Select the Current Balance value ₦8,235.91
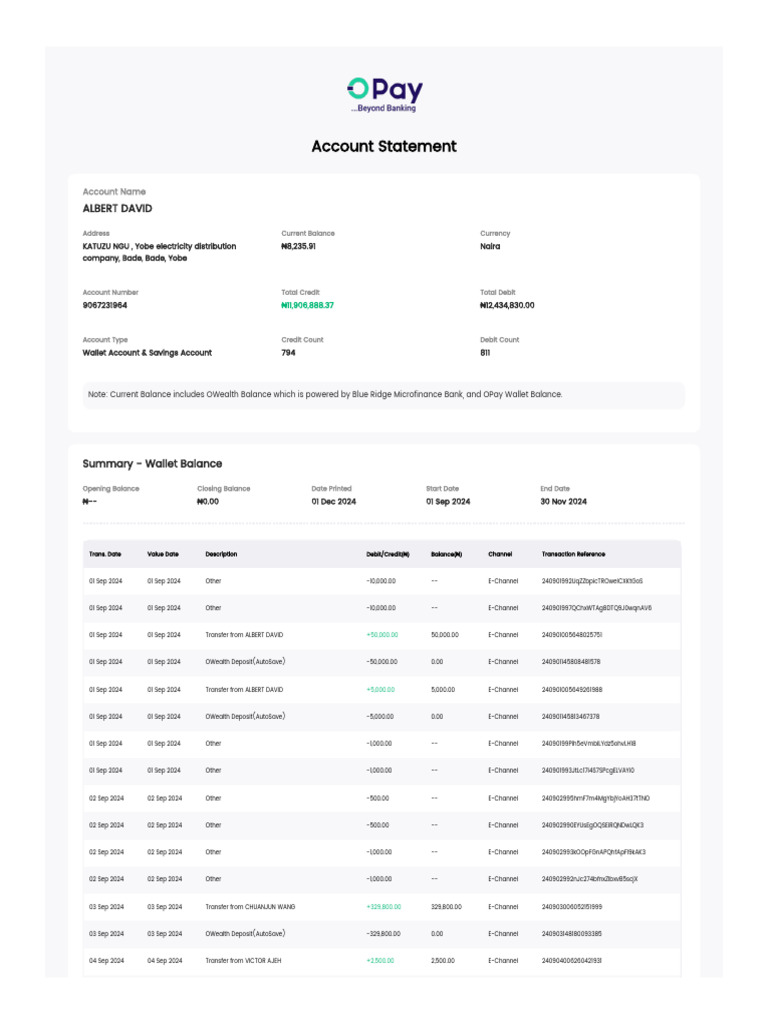 click(298, 247)
